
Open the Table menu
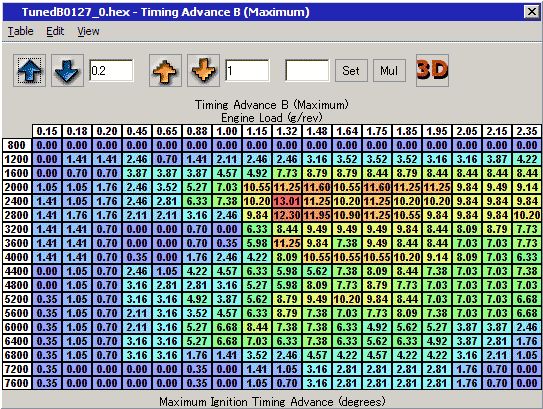click(x=21, y=31)
